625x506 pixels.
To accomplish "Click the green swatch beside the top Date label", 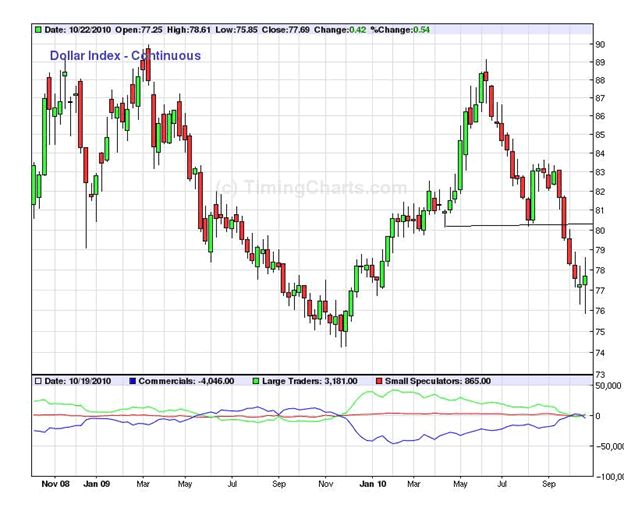I will point(37,30).
